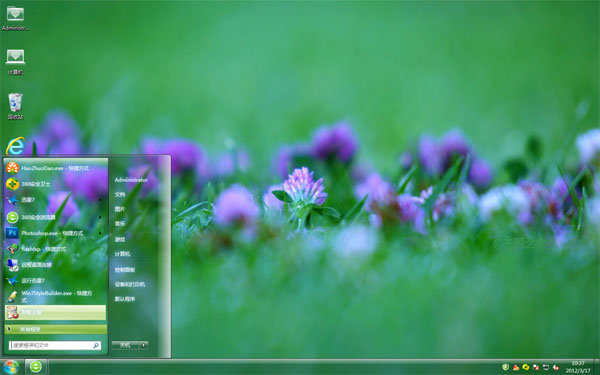
Task: Click the muted volume speaker tray icon
Action: point(556,367)
